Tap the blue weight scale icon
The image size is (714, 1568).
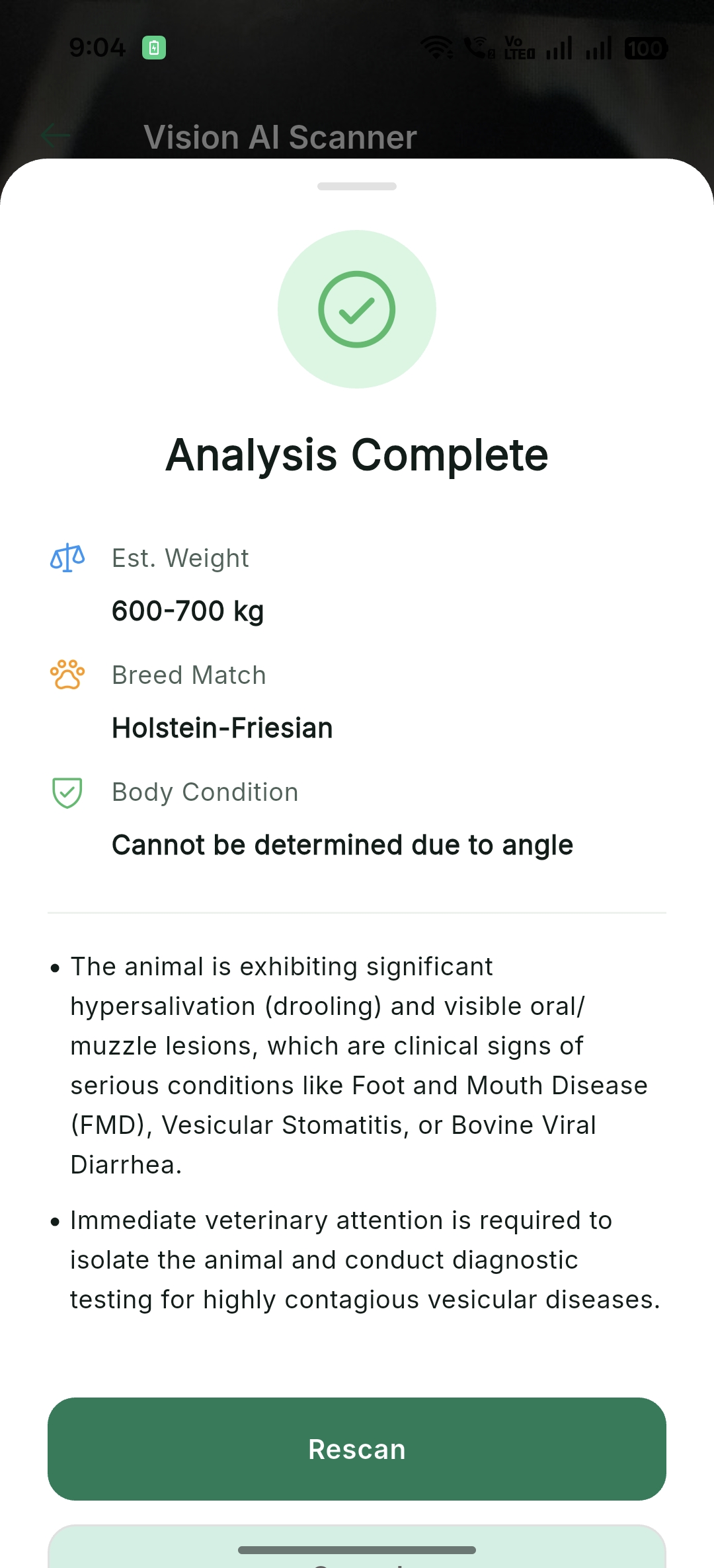(x=67, y=558)
